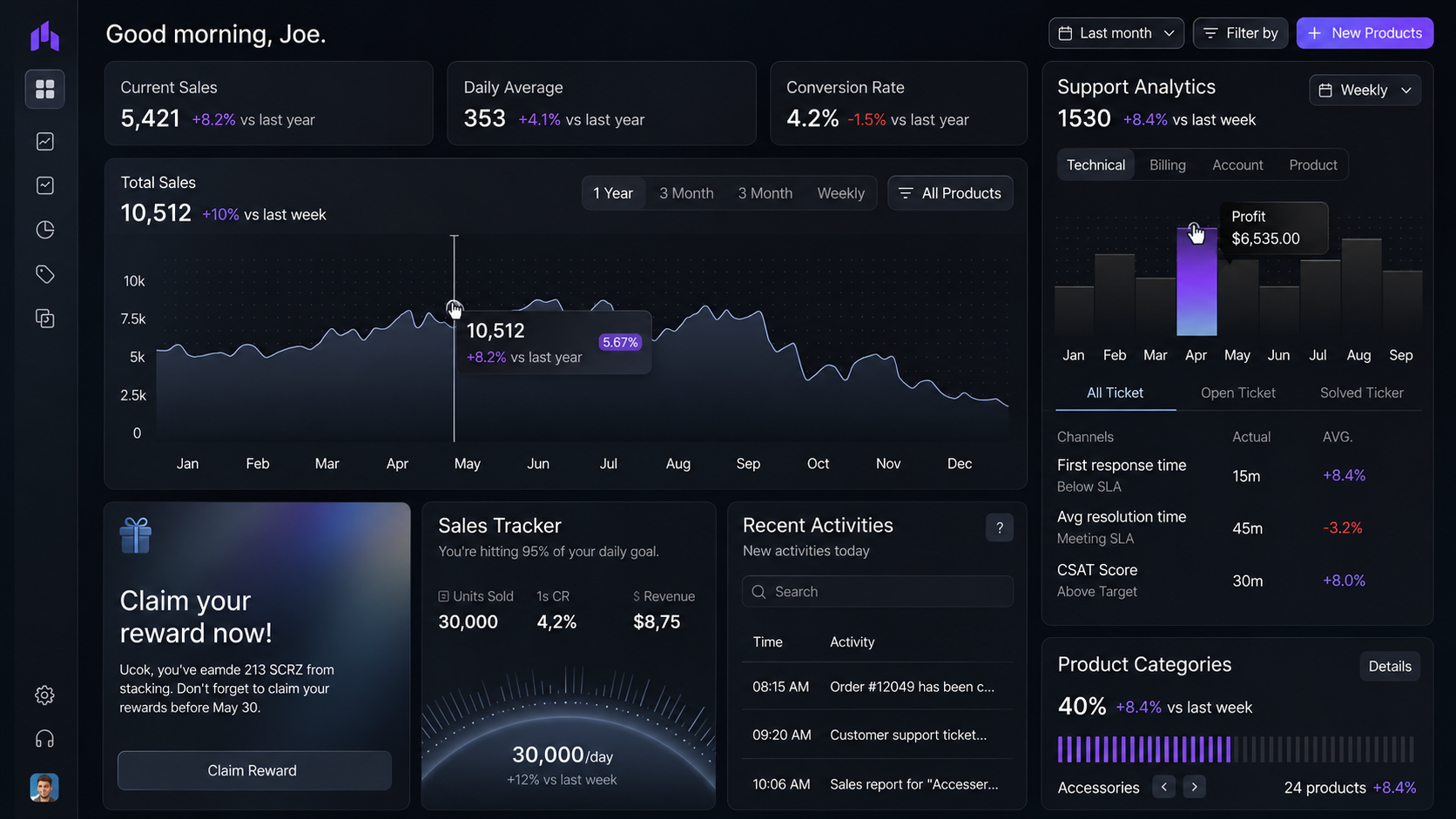This screenshot has width=1456, height=819.
Task: Open the Filter by menu
Action: tap(1240, 33)
